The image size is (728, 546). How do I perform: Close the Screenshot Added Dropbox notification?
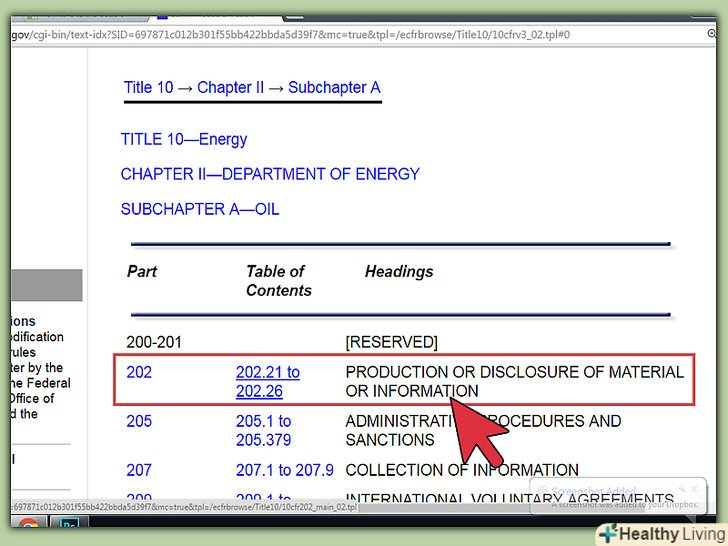coord(695,489)
